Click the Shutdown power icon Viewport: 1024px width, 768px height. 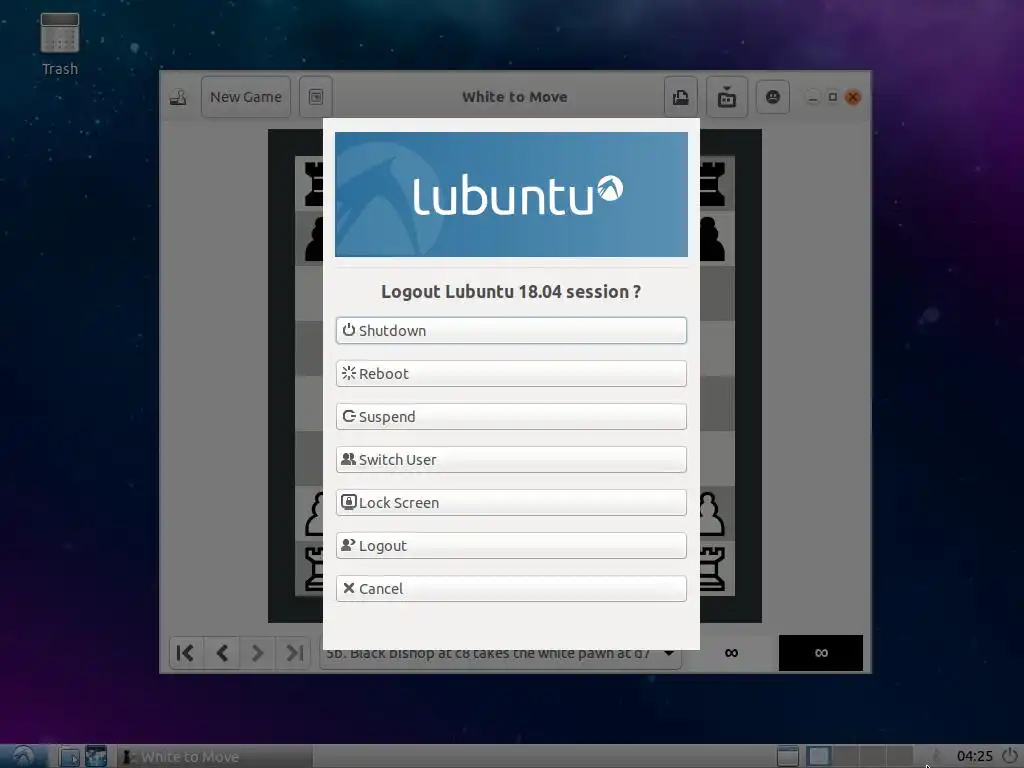pyautogui.click(x=349, y=330)
